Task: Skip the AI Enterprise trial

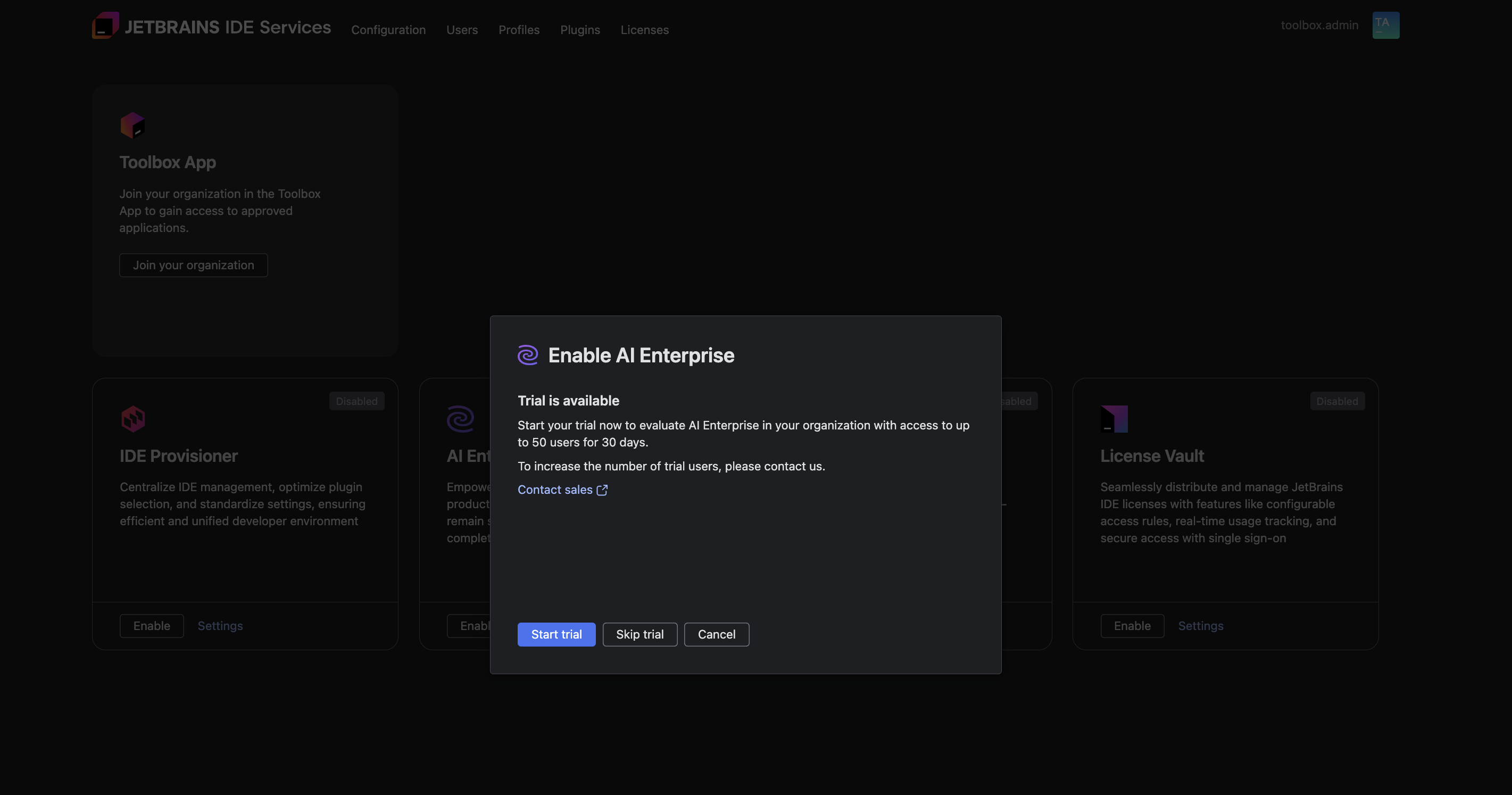Action: (x=640, y=634)
